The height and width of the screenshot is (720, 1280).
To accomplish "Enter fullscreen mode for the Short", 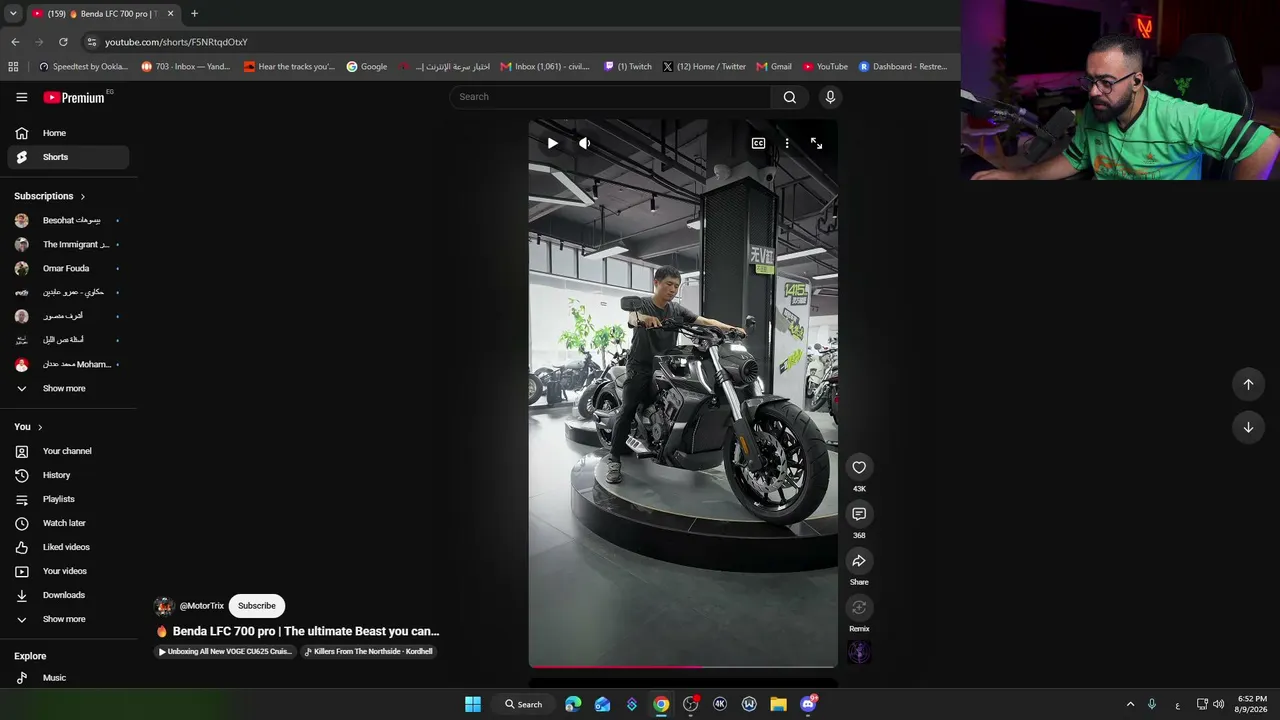I will point(816,143).
